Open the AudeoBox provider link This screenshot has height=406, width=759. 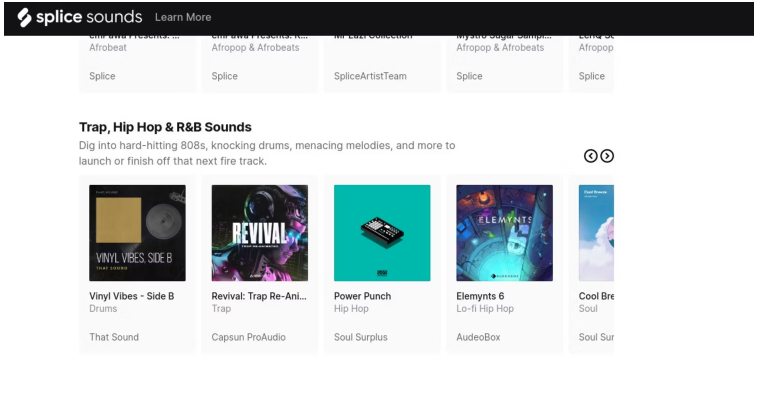(x=478, y=337)
